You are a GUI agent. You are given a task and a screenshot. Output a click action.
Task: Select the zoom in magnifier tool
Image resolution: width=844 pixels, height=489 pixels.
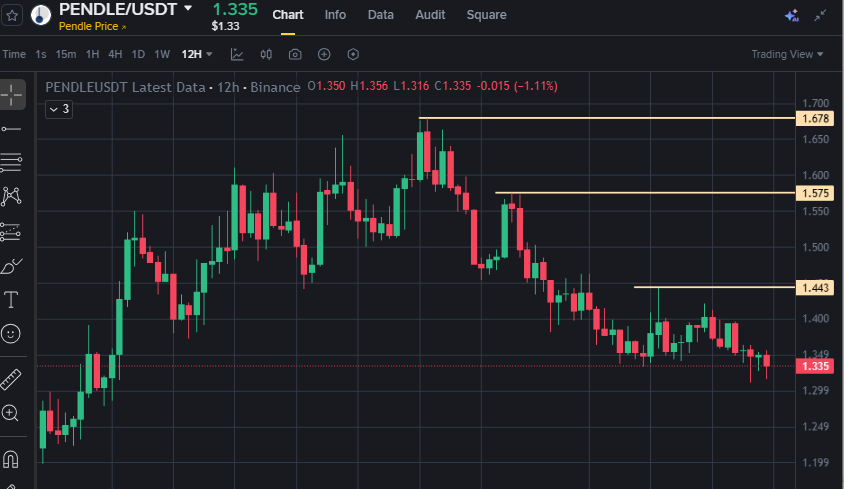click(x=10, y=413)
